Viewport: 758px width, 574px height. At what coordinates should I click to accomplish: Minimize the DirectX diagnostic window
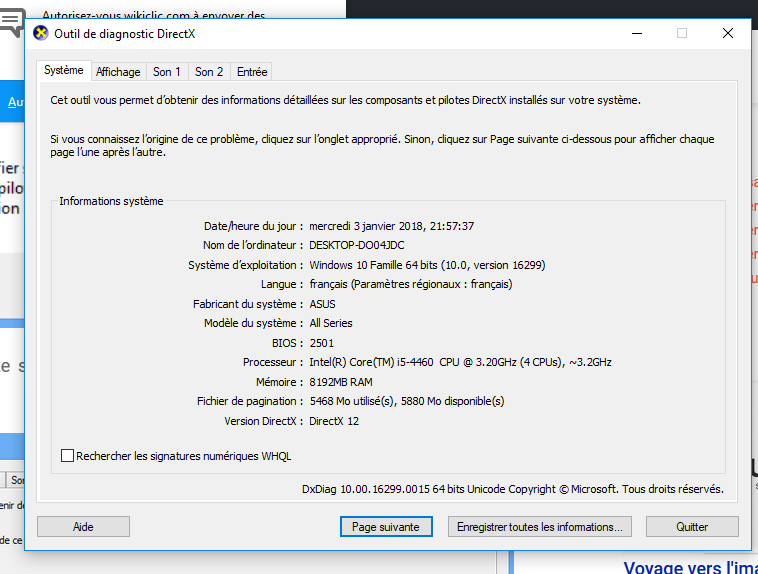click(637, 33)
